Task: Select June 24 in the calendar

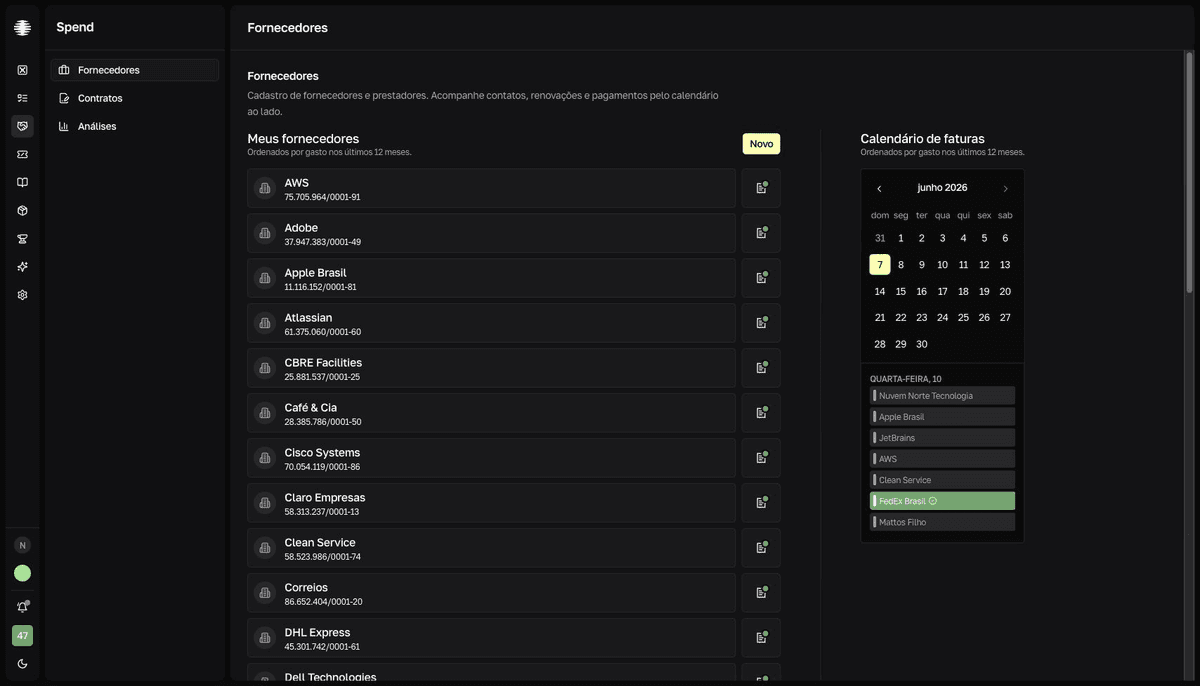Action: (x=942, y=317)
